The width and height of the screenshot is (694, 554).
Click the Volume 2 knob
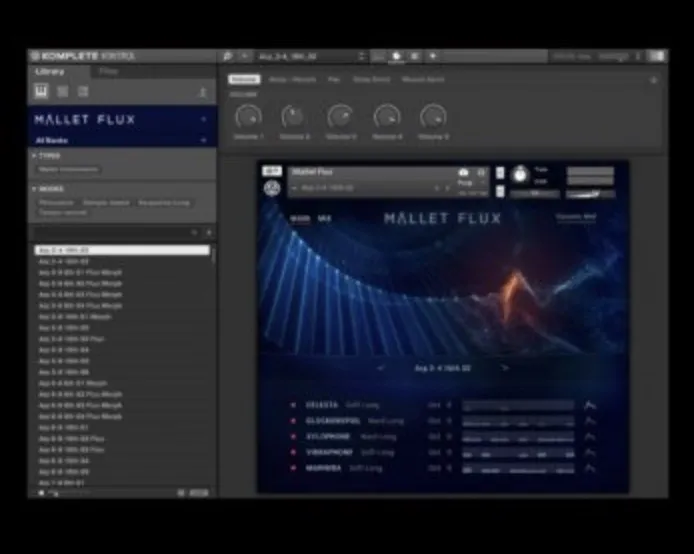(x=293, y=117)
